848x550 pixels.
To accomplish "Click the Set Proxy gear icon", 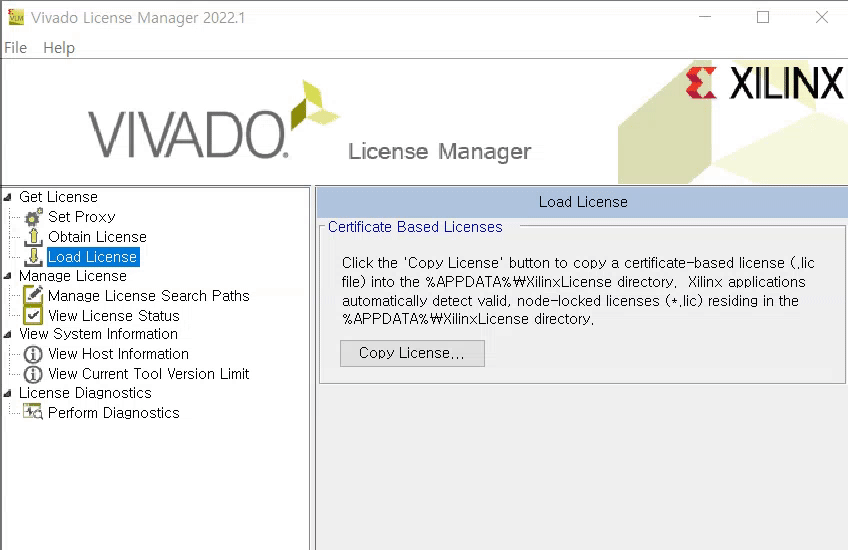I will click(x=33, y=217).
